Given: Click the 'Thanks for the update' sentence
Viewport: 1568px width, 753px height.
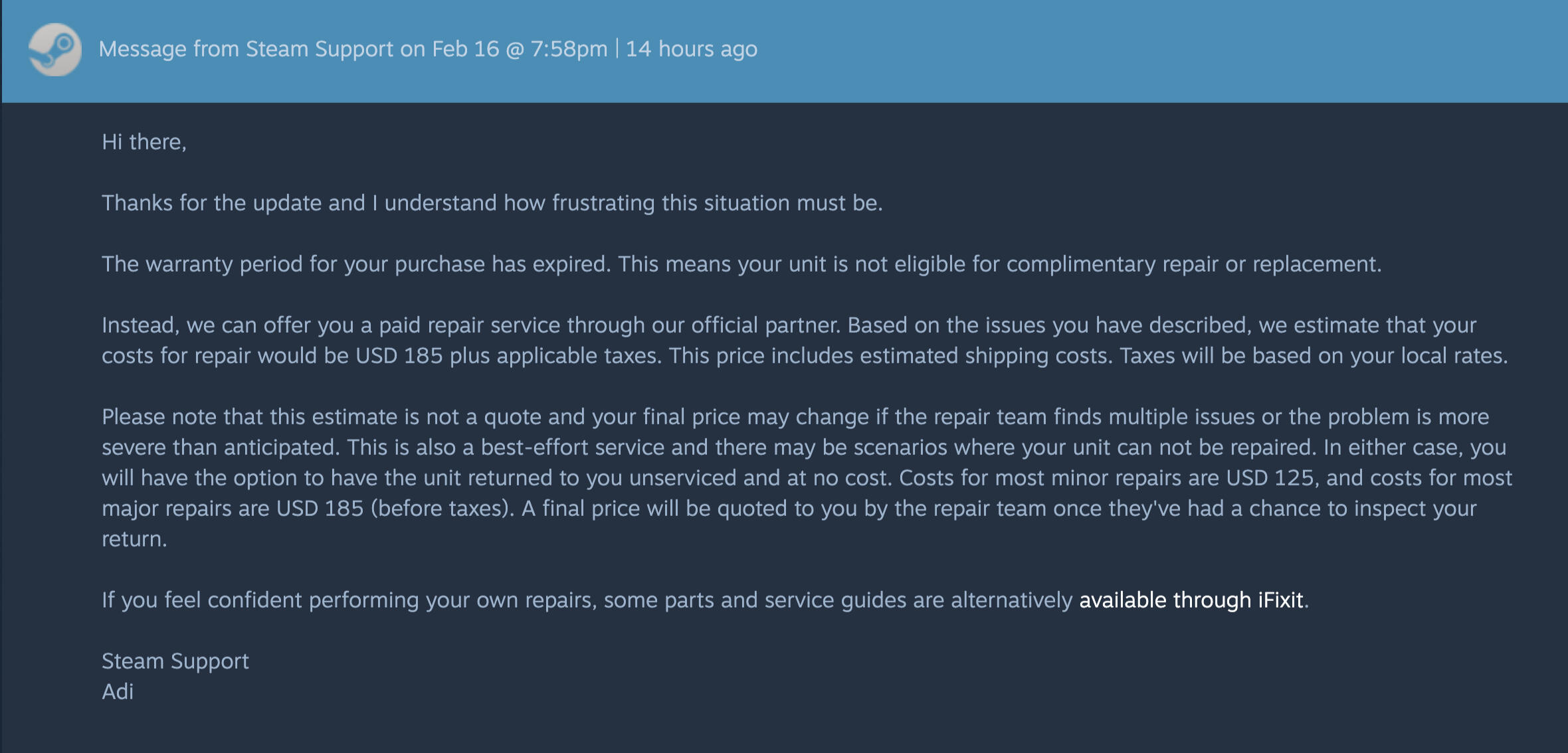Looking at the screenshot, I should click(x=233, y=203).
